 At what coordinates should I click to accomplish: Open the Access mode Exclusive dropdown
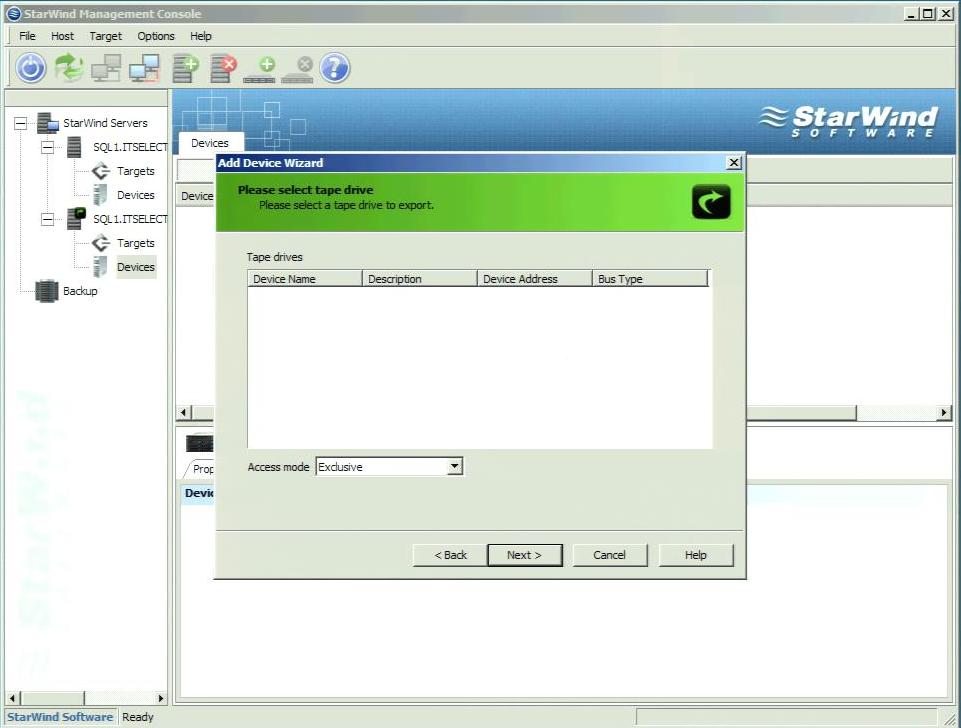pos(454,466)
